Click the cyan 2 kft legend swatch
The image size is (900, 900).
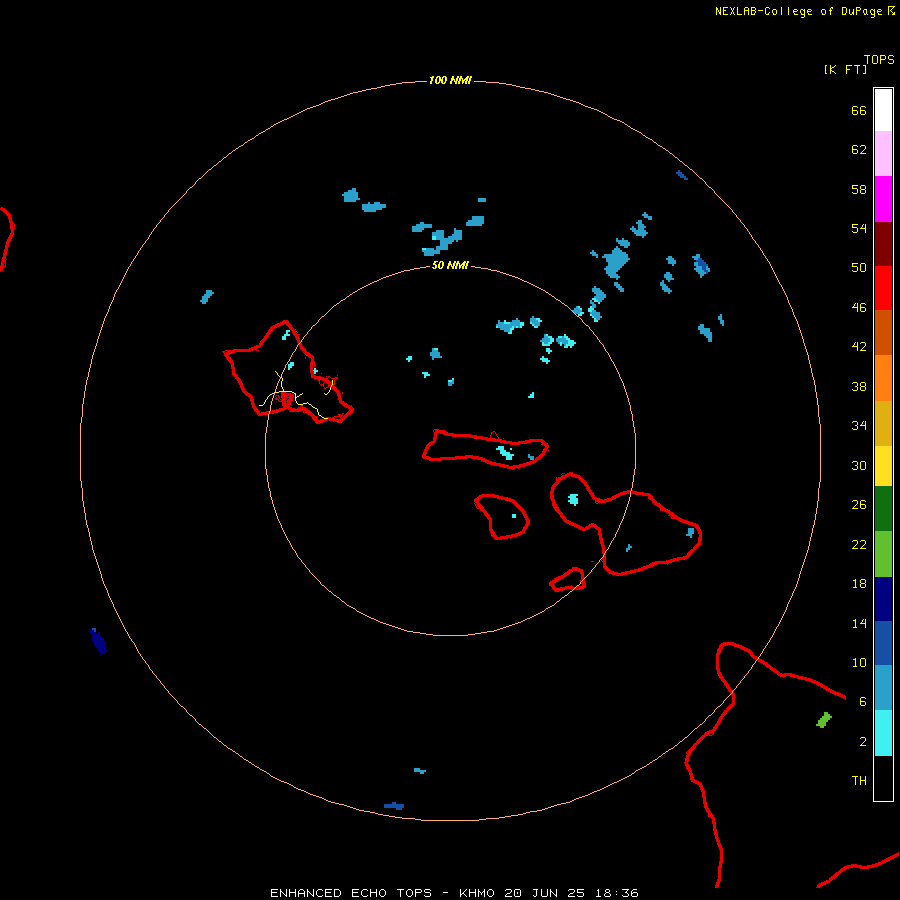[883, 733]
